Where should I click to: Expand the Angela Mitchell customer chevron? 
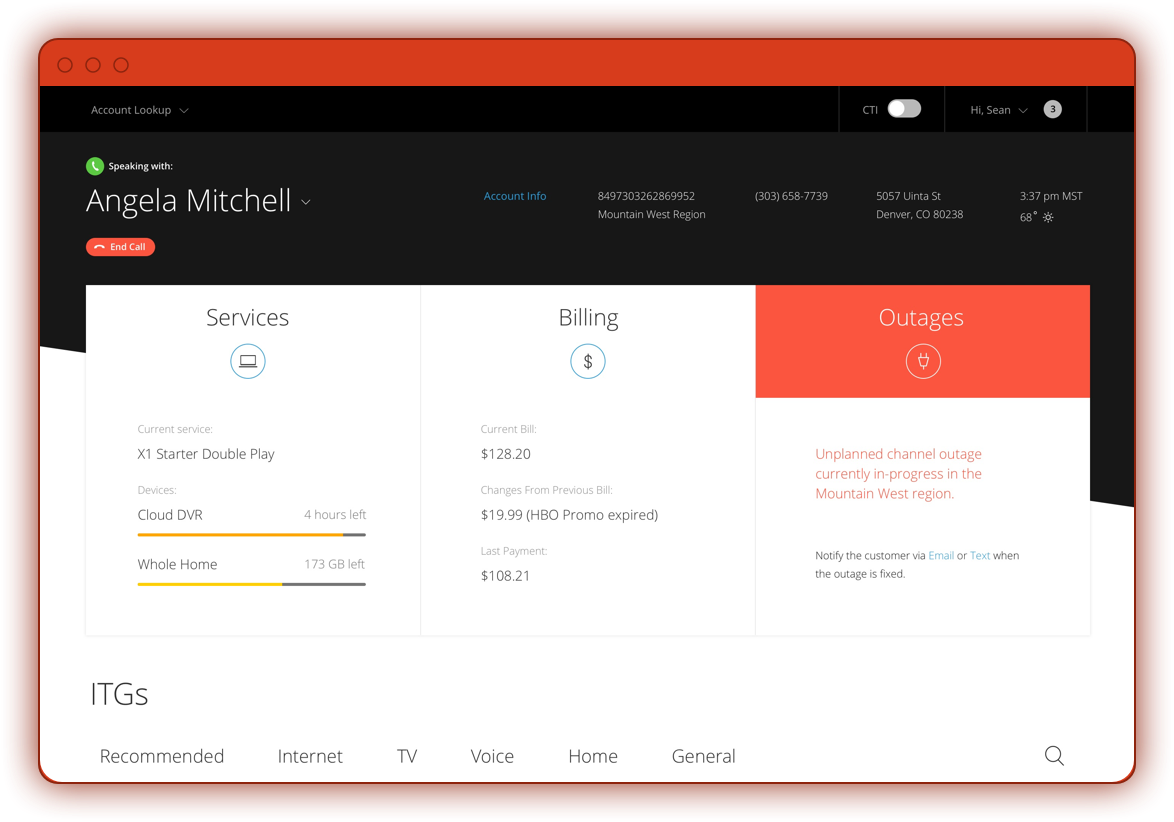tap(306, 202)
